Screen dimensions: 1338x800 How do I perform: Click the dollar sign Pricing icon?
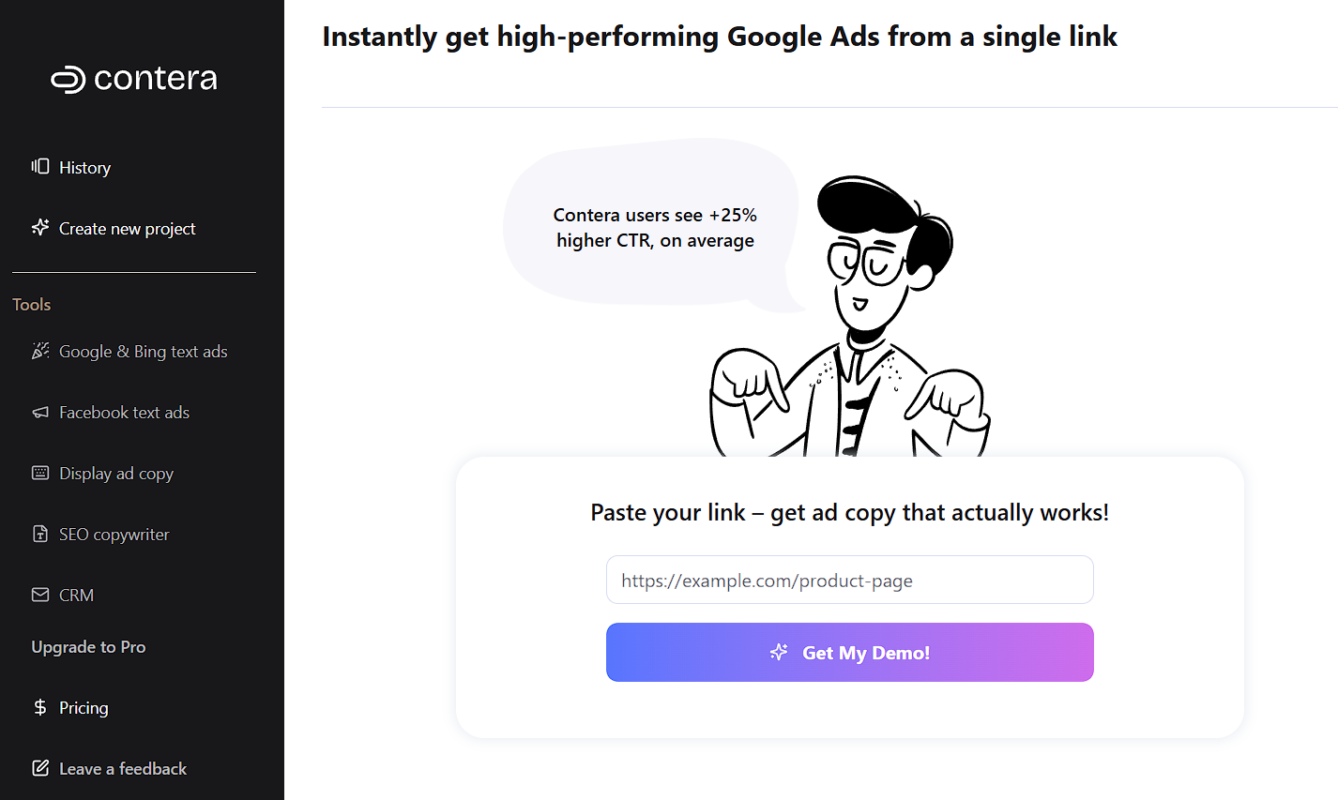[40, 708]
